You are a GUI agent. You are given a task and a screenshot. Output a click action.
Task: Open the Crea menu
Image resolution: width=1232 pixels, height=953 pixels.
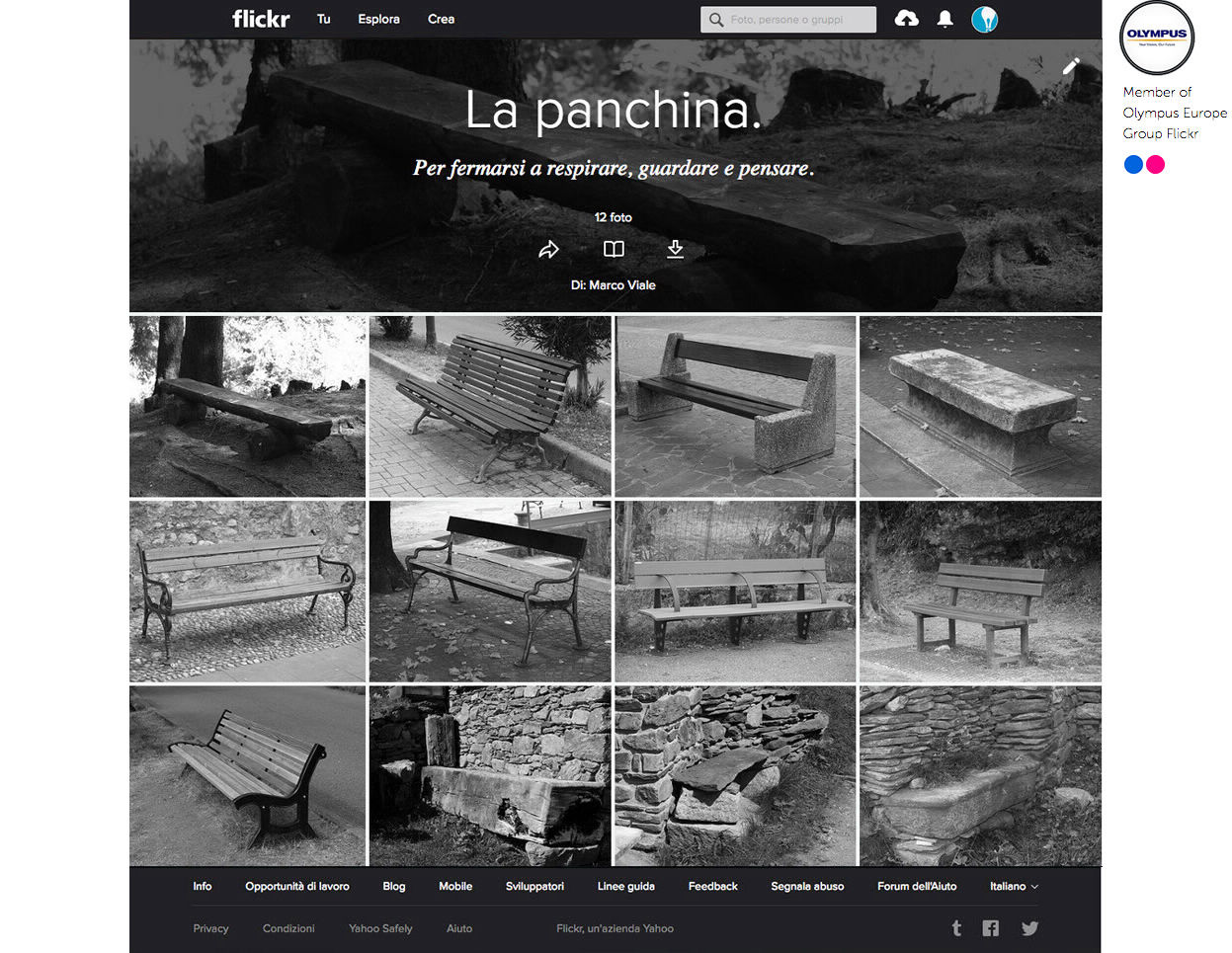pyautogui.click(x=441, y=19)
